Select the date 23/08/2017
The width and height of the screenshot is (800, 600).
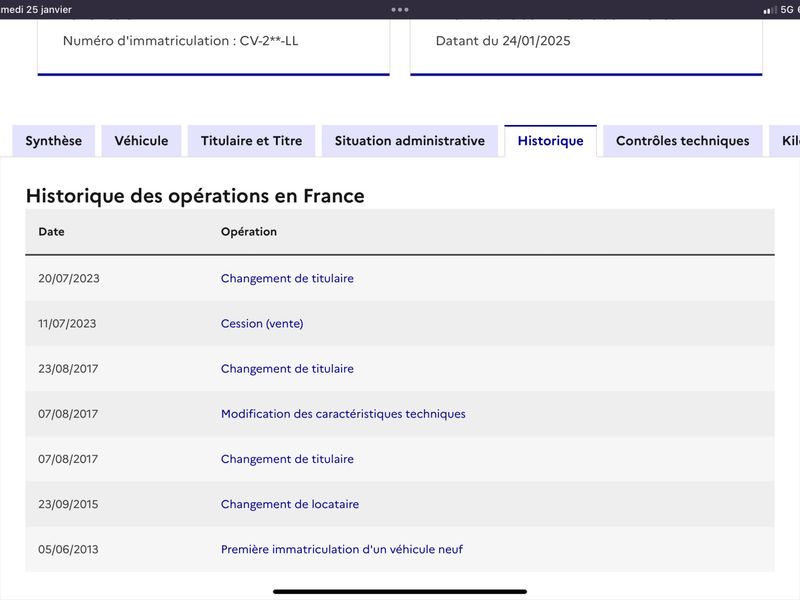[68, 369]
